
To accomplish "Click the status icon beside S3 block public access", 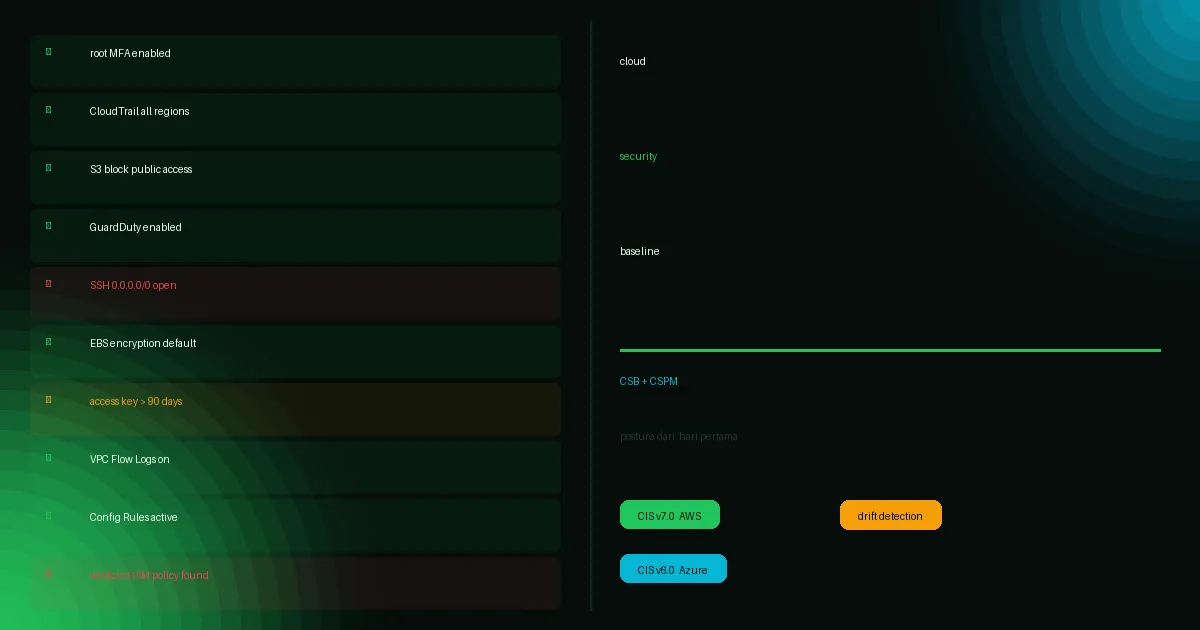I will point(48,167).
